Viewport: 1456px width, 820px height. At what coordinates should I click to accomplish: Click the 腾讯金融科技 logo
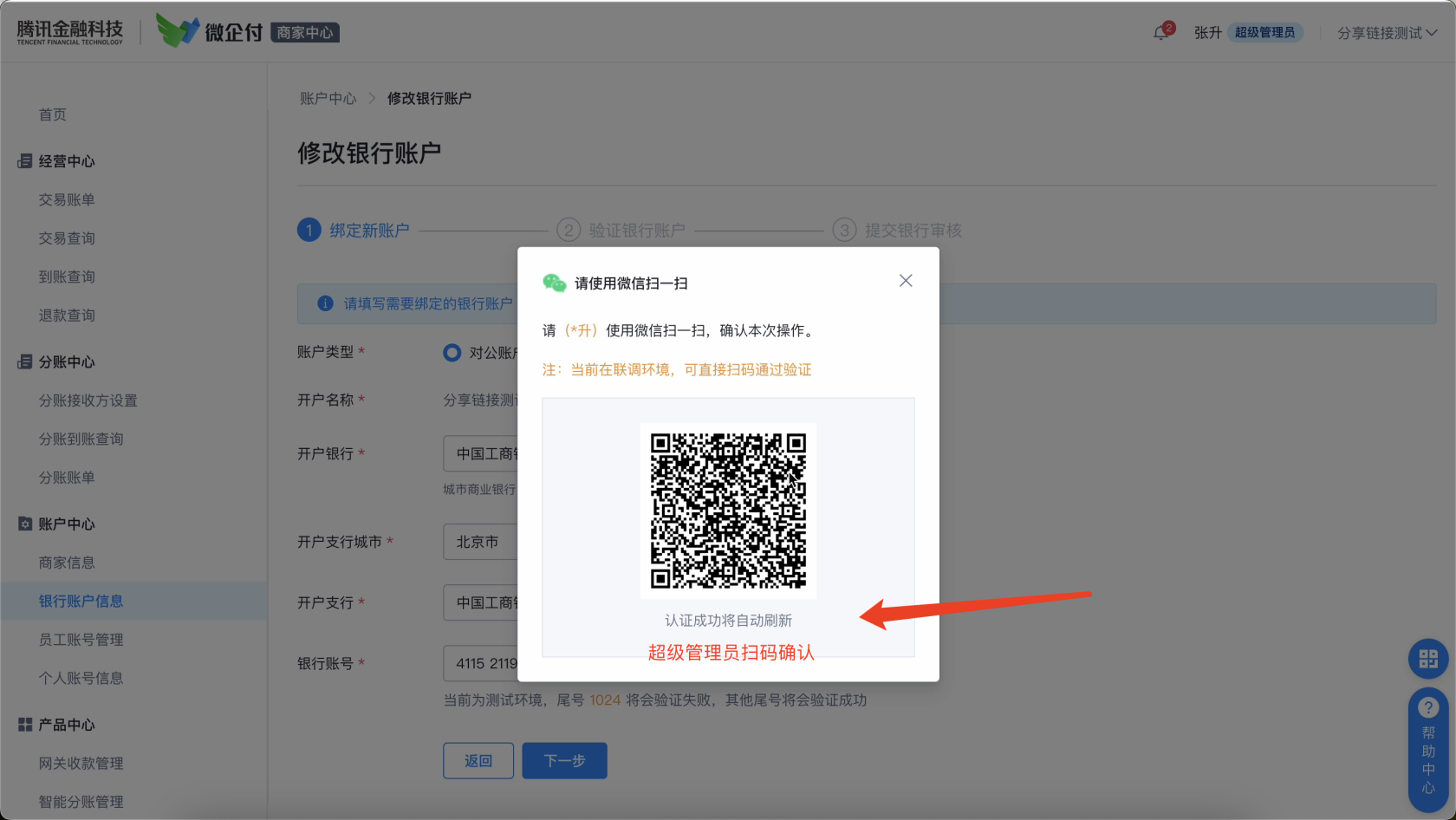70,32
